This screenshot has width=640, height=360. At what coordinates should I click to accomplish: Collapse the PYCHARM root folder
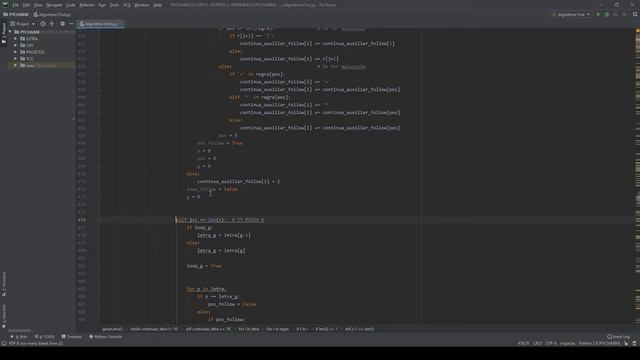pyautogui.click(x=11, y=32)
